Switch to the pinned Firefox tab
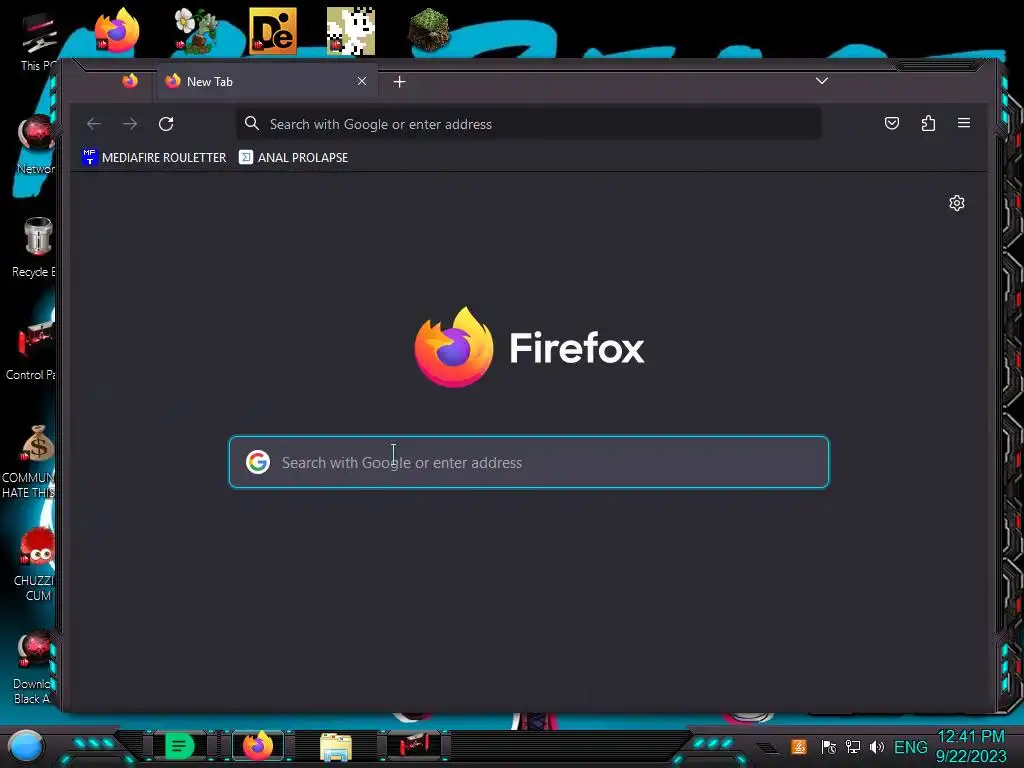This screenshot has width=1024, height=768. click(130, 81)
